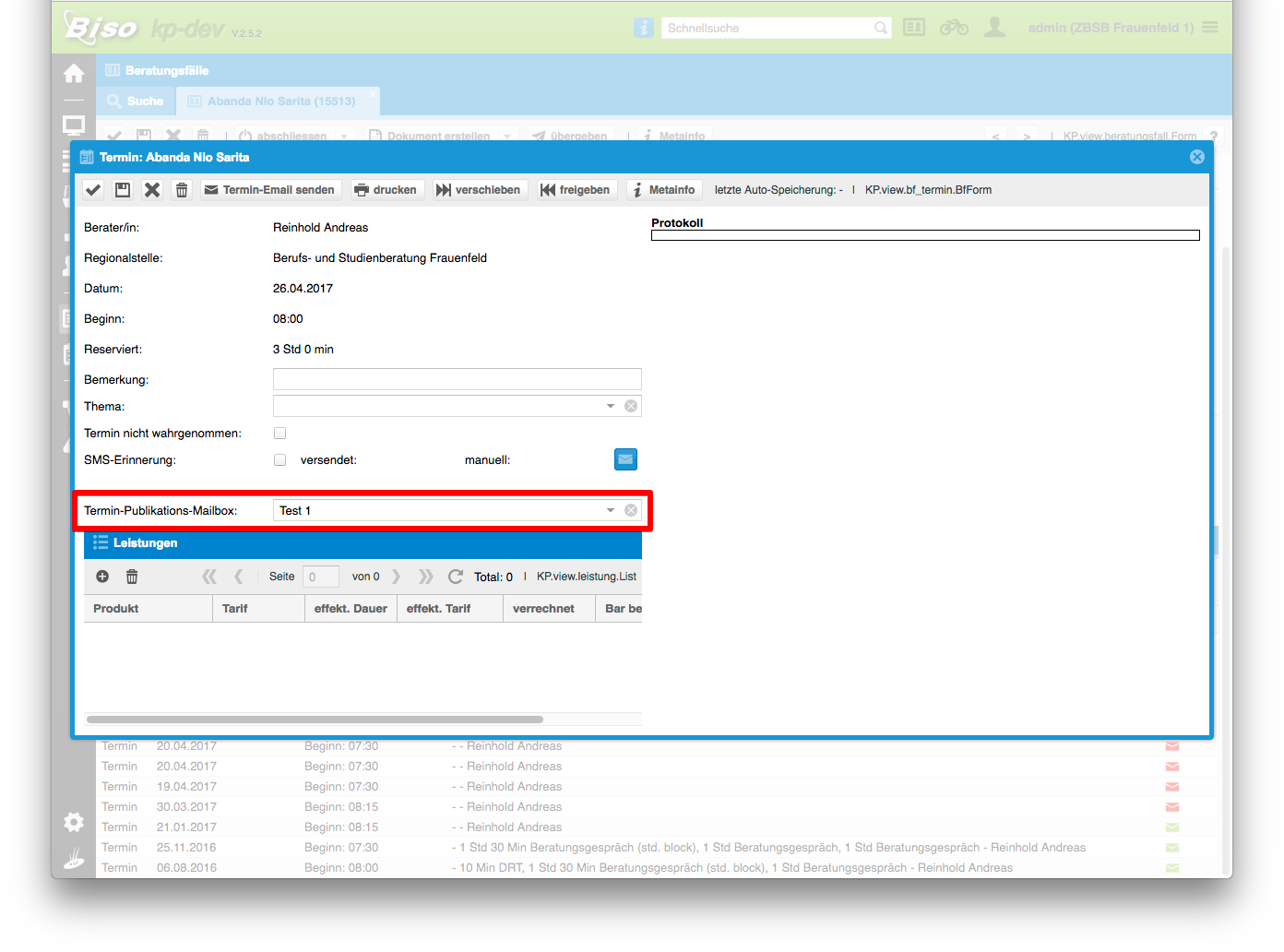Click the checkmark confirm icon in Termin toolbar
This screenshot has height=952, width=1284.
[x=93, y=190]
